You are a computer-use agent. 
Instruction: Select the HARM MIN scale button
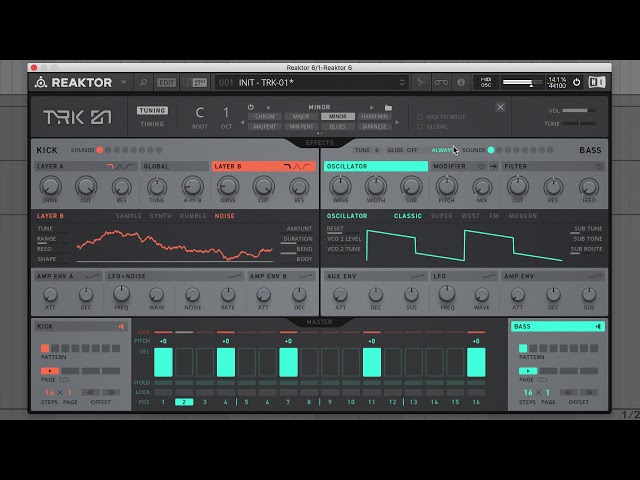coord(374,117)
